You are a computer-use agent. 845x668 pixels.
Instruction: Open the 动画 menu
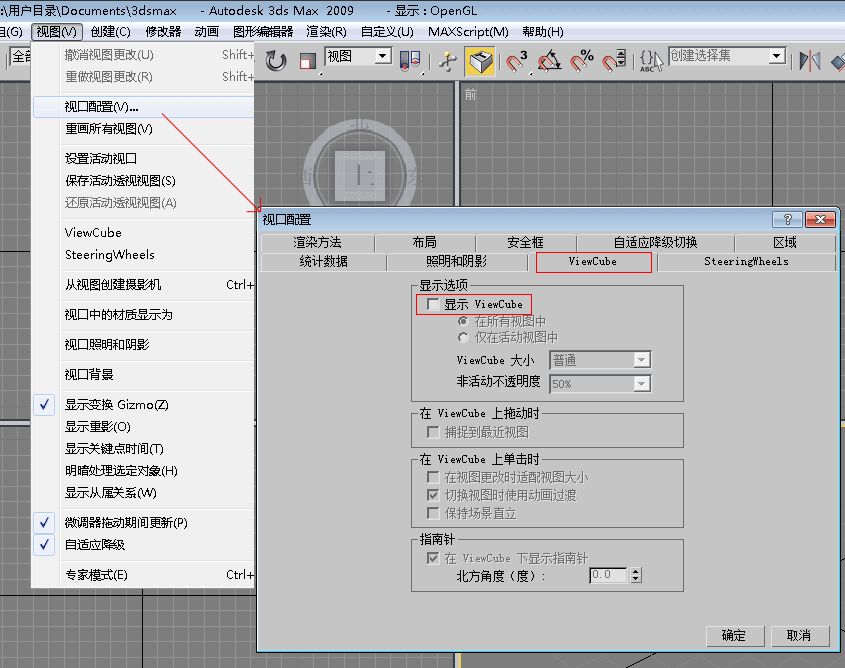tap(206, 32)
